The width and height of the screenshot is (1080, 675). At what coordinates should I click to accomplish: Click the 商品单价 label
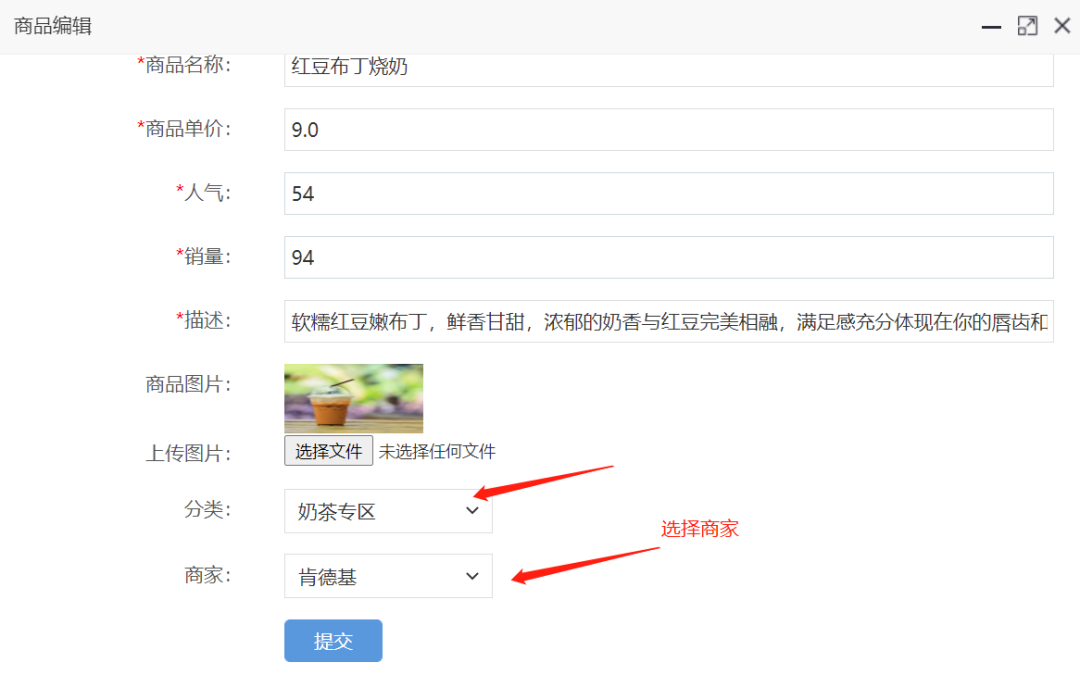tap(184, 129)
